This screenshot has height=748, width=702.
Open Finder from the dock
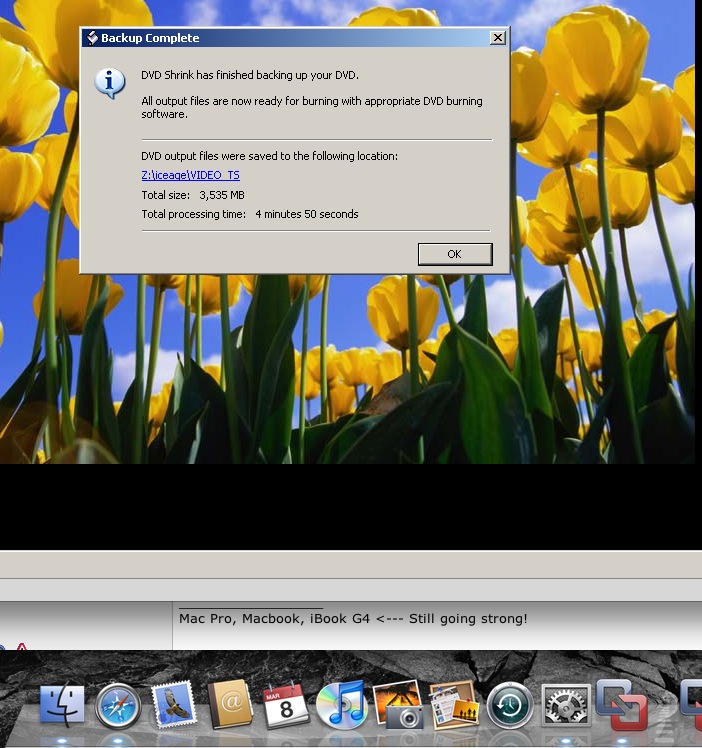coord(62,705)
